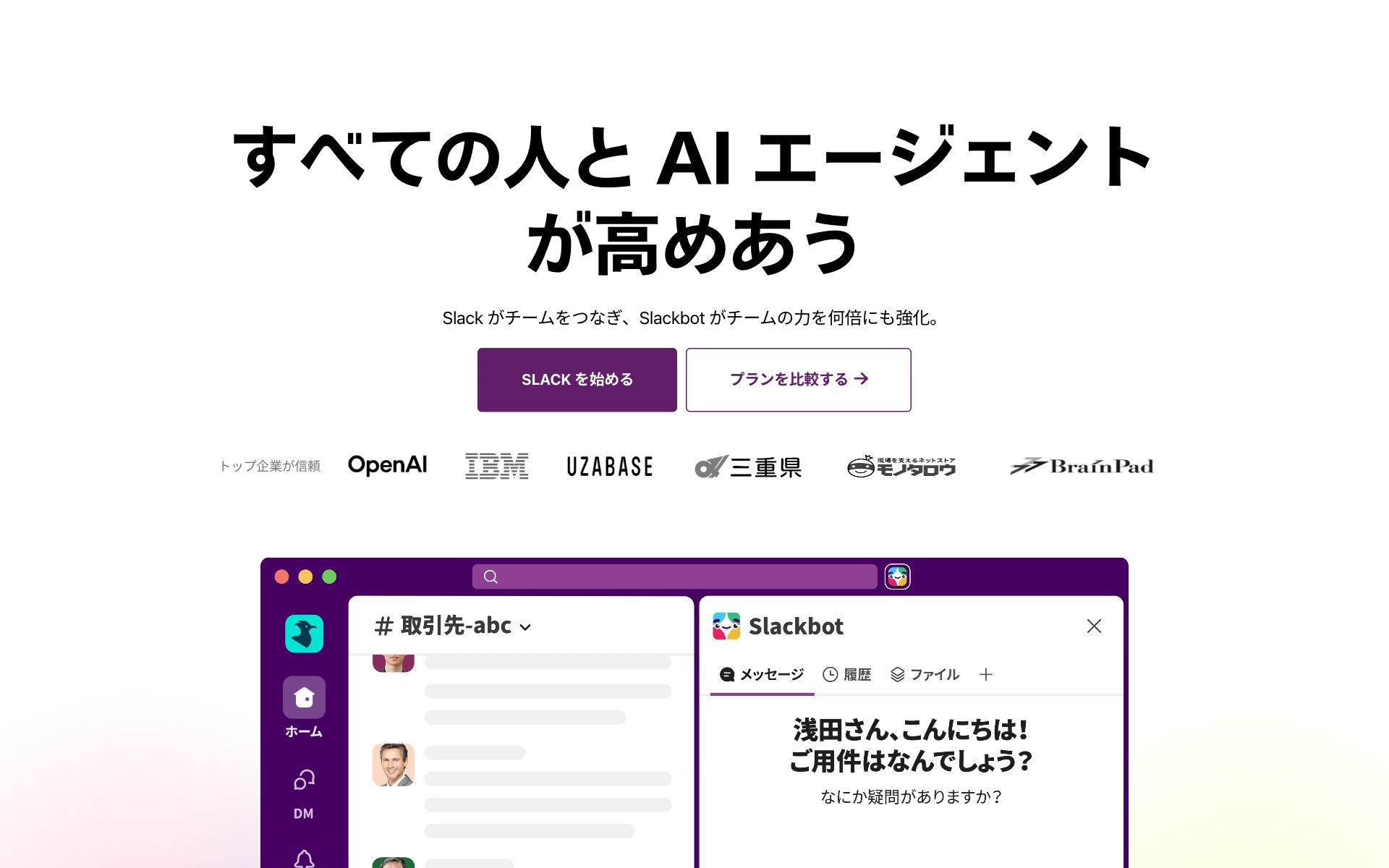The height and width of the screenshot is (868, 1389).
Task: Click the 浅田さん、こんにちは! greeting text
Action: pos(911,730)
